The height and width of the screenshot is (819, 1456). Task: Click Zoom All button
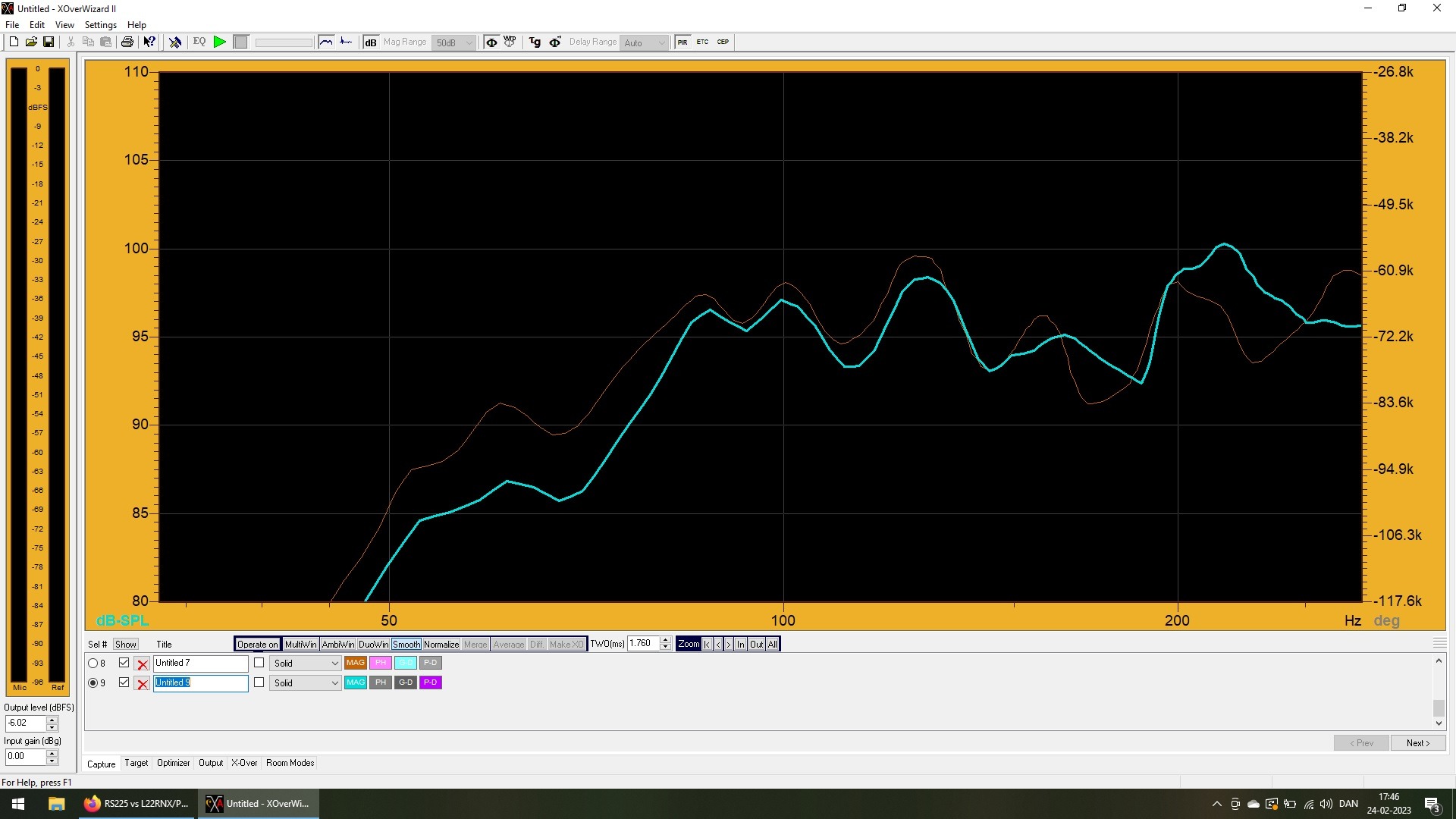773,645
